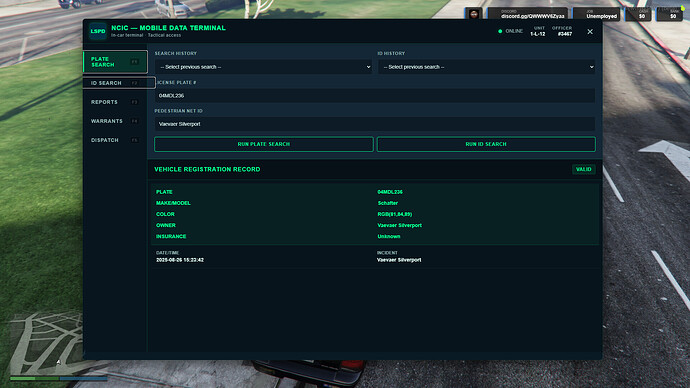
Task: Click the Bank $0 HUD box
Action: coord(669,14)
